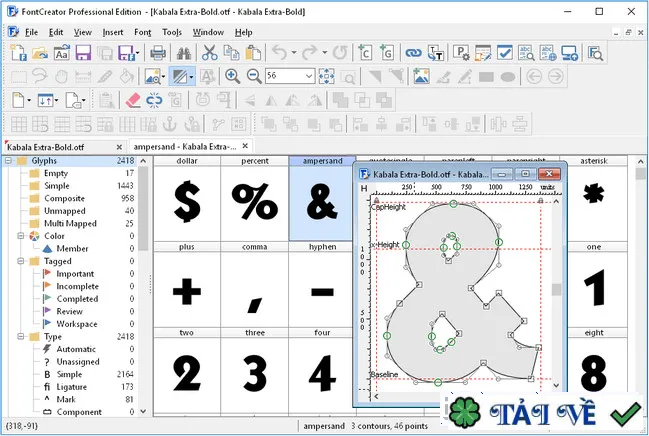The image size is (649, 436).
Task: Collapse the Glyphs tree root
Action: (8, 161)
